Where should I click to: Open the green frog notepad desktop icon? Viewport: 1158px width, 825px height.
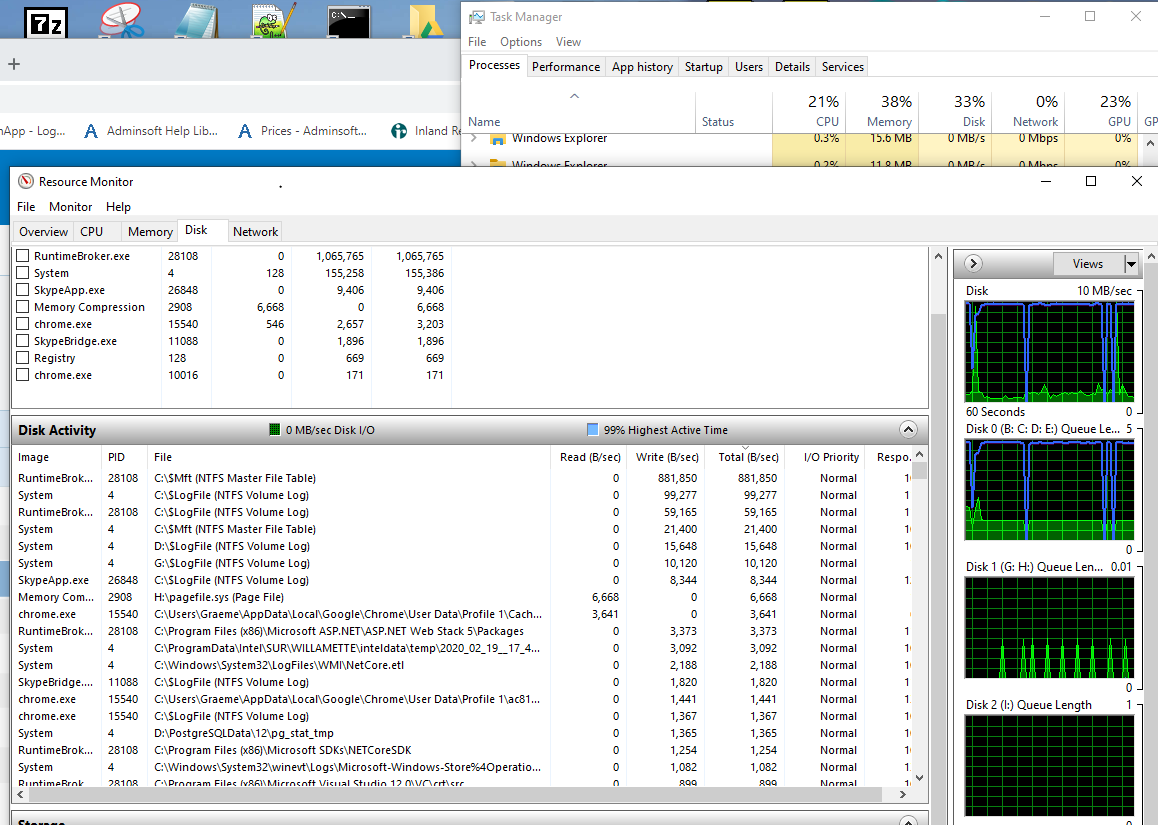click(273, 20)
